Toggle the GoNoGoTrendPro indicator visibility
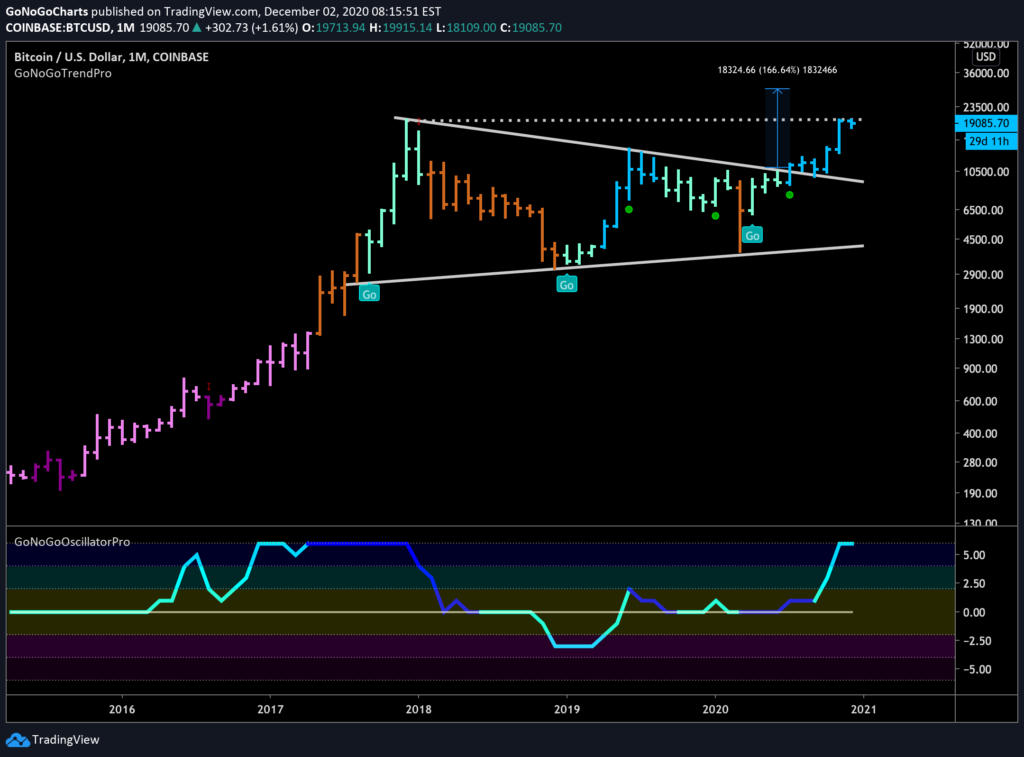The height and width of the screenshot is (757, 1024). click(x=62, y=73)
